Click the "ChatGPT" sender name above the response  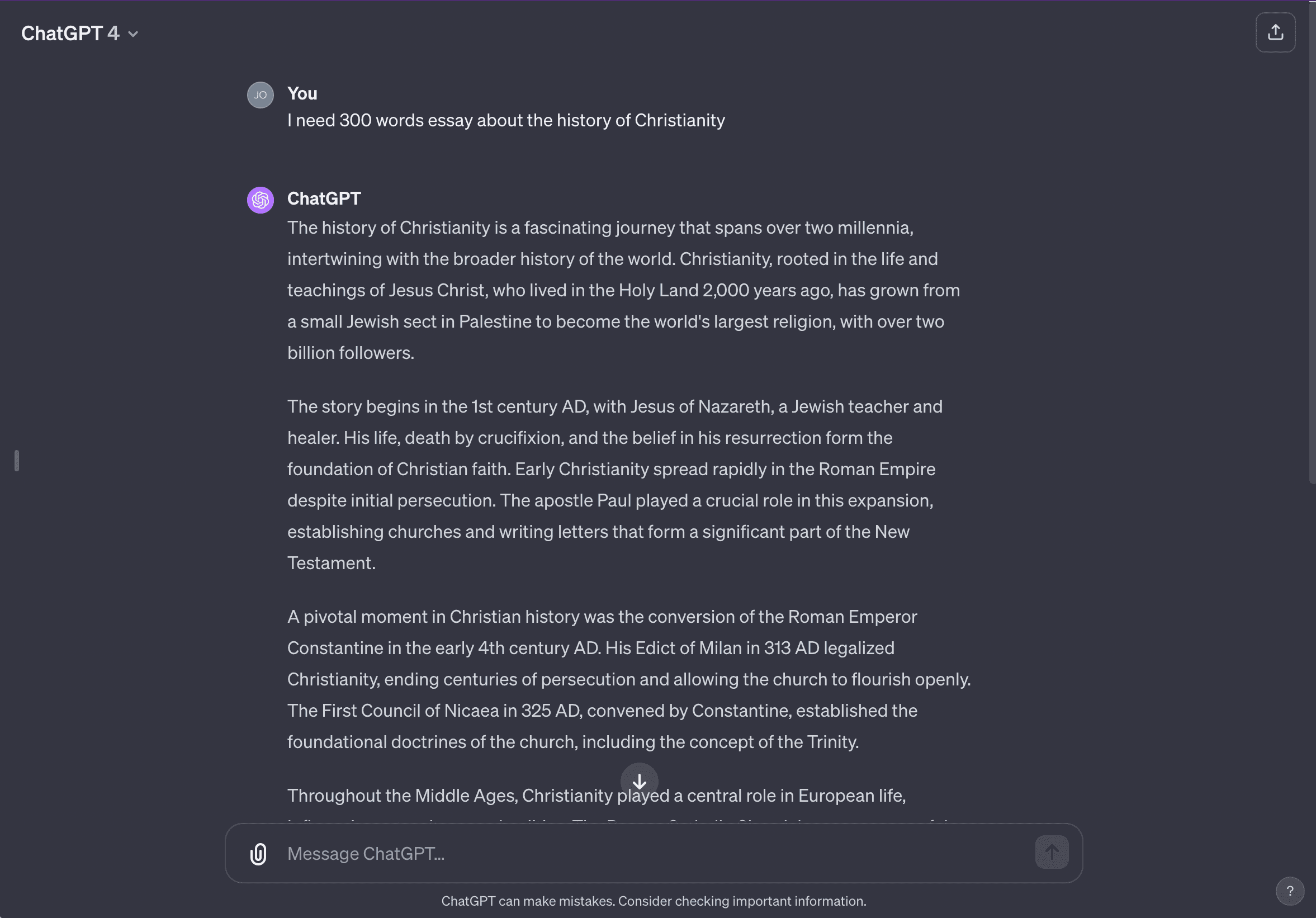point(324,198)
